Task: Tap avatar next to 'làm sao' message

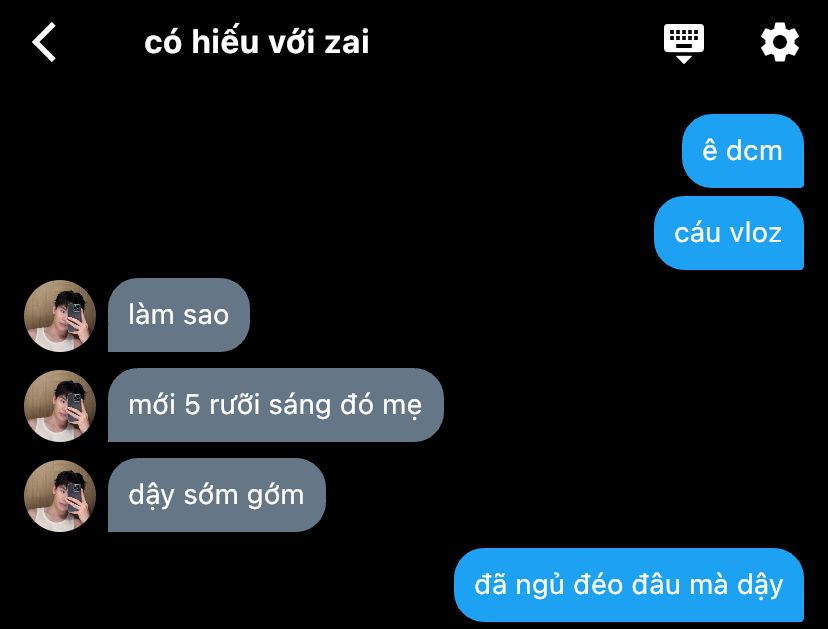Action: (x=60, y=315)
